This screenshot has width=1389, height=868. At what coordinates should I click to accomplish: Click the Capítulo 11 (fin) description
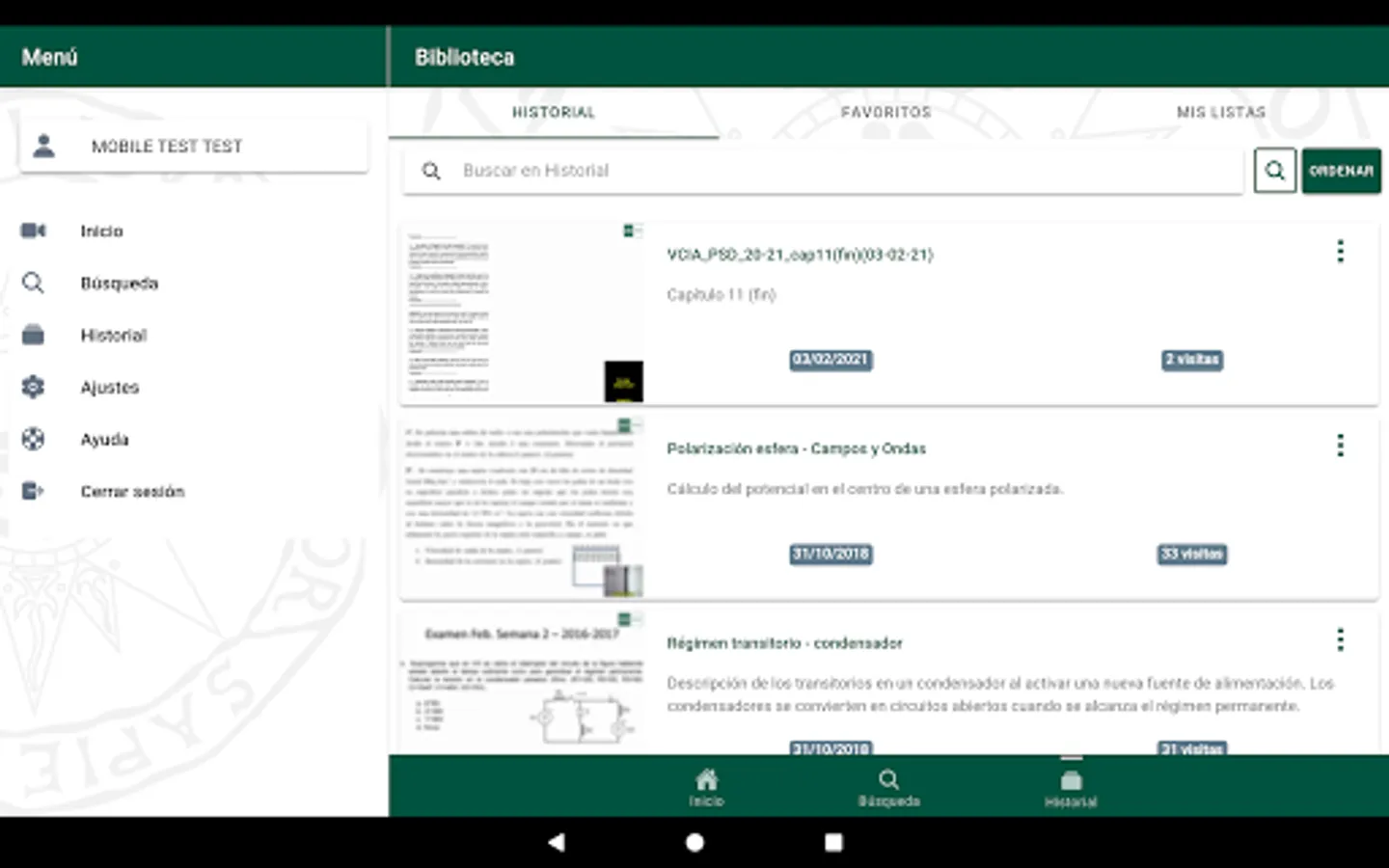coord(721,295)
